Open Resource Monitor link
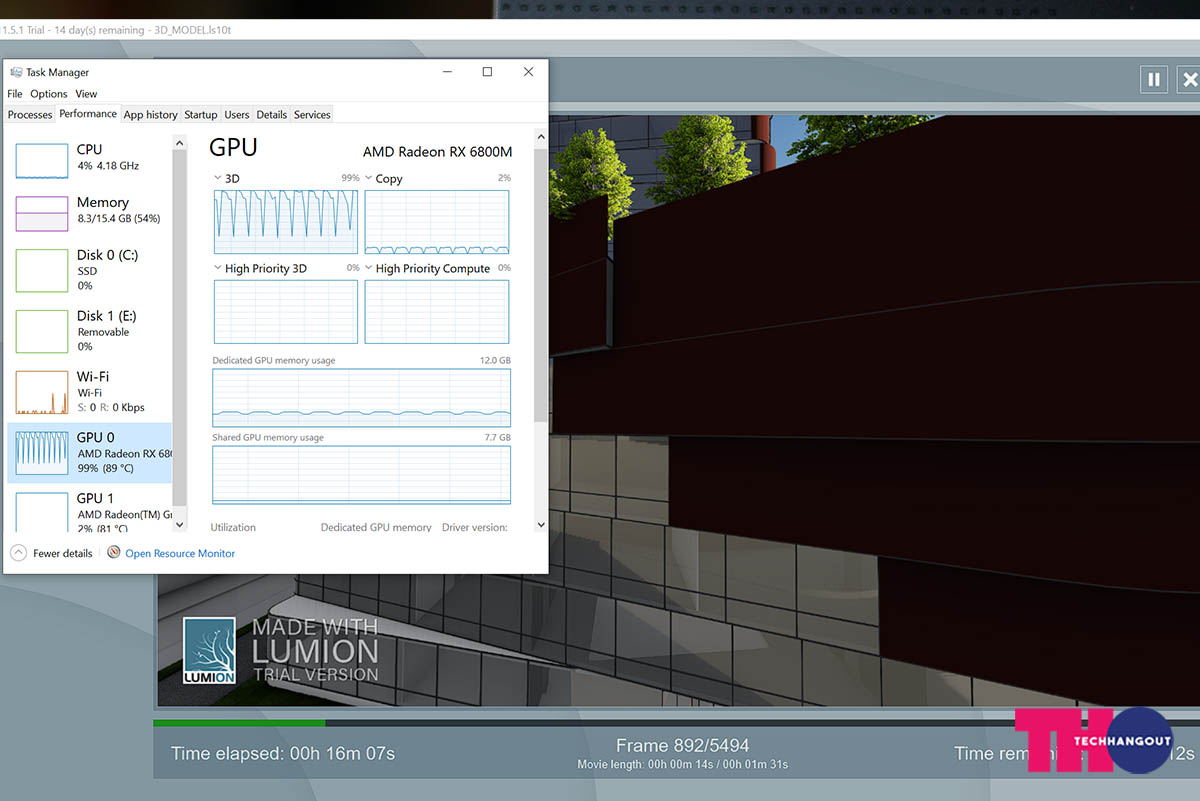This screenshot has height=801, width=1200. coord(180,553)
